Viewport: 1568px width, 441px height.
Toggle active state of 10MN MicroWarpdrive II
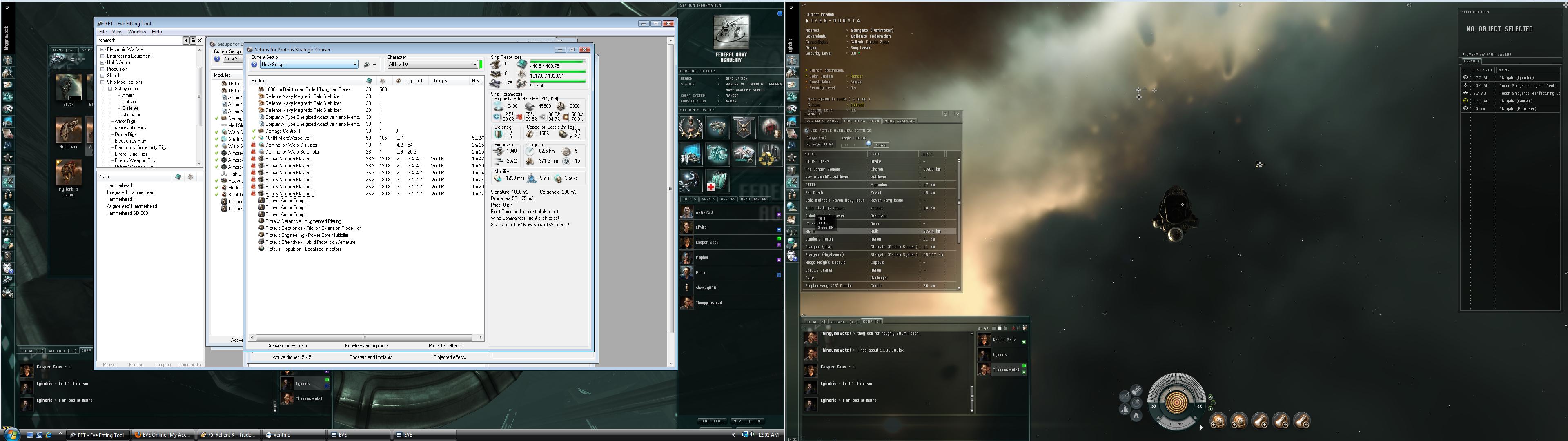[x=254, y=138]
